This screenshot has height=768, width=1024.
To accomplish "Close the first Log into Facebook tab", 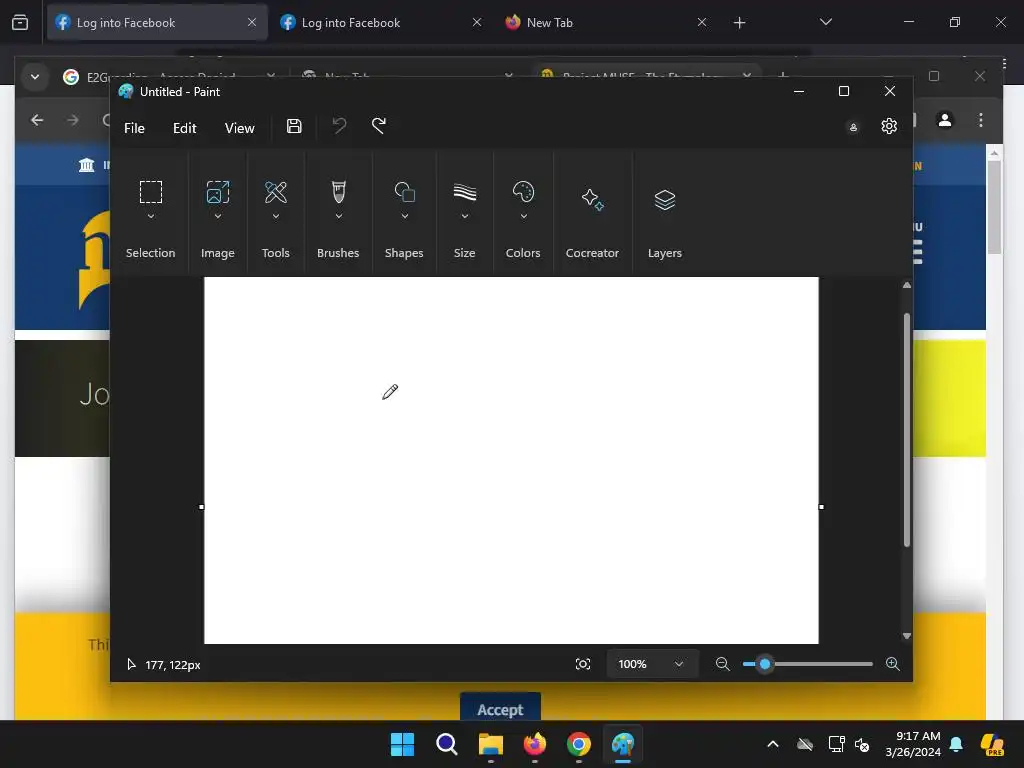I will [252, 22].
